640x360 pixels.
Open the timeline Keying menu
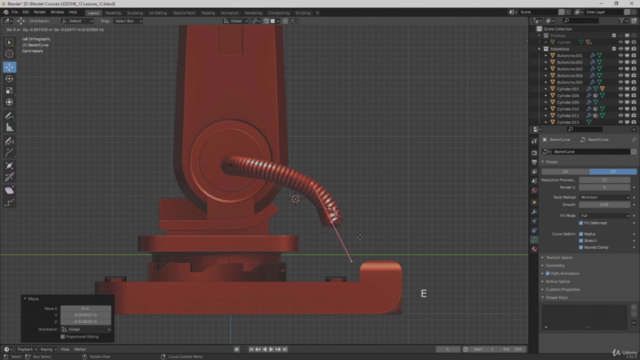click(x=48, y=349)
